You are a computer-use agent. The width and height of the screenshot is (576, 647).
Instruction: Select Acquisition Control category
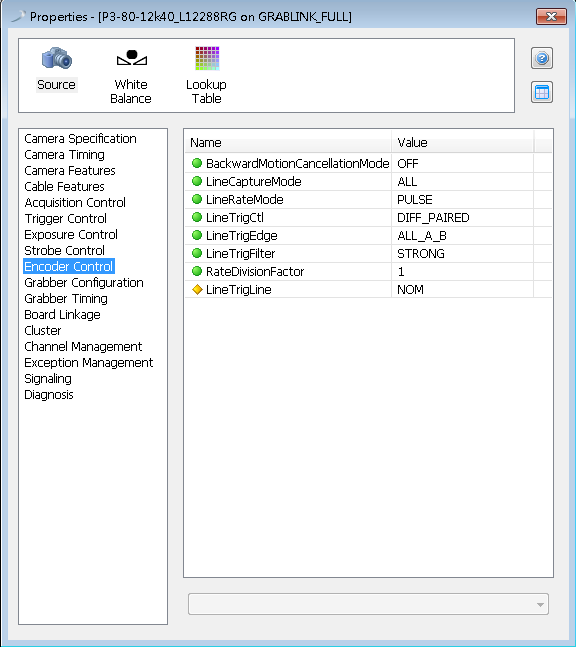coord(75,203)
